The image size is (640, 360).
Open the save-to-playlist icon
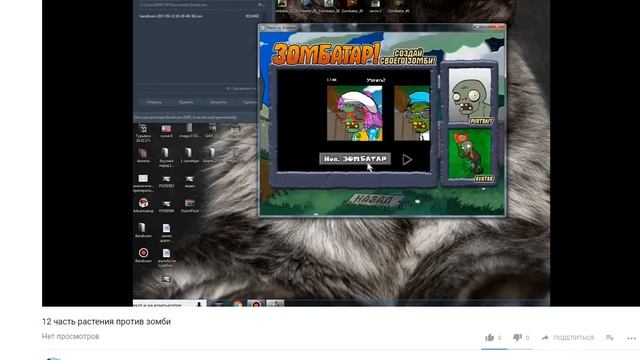pyautogui.click(x=610, y=338)
